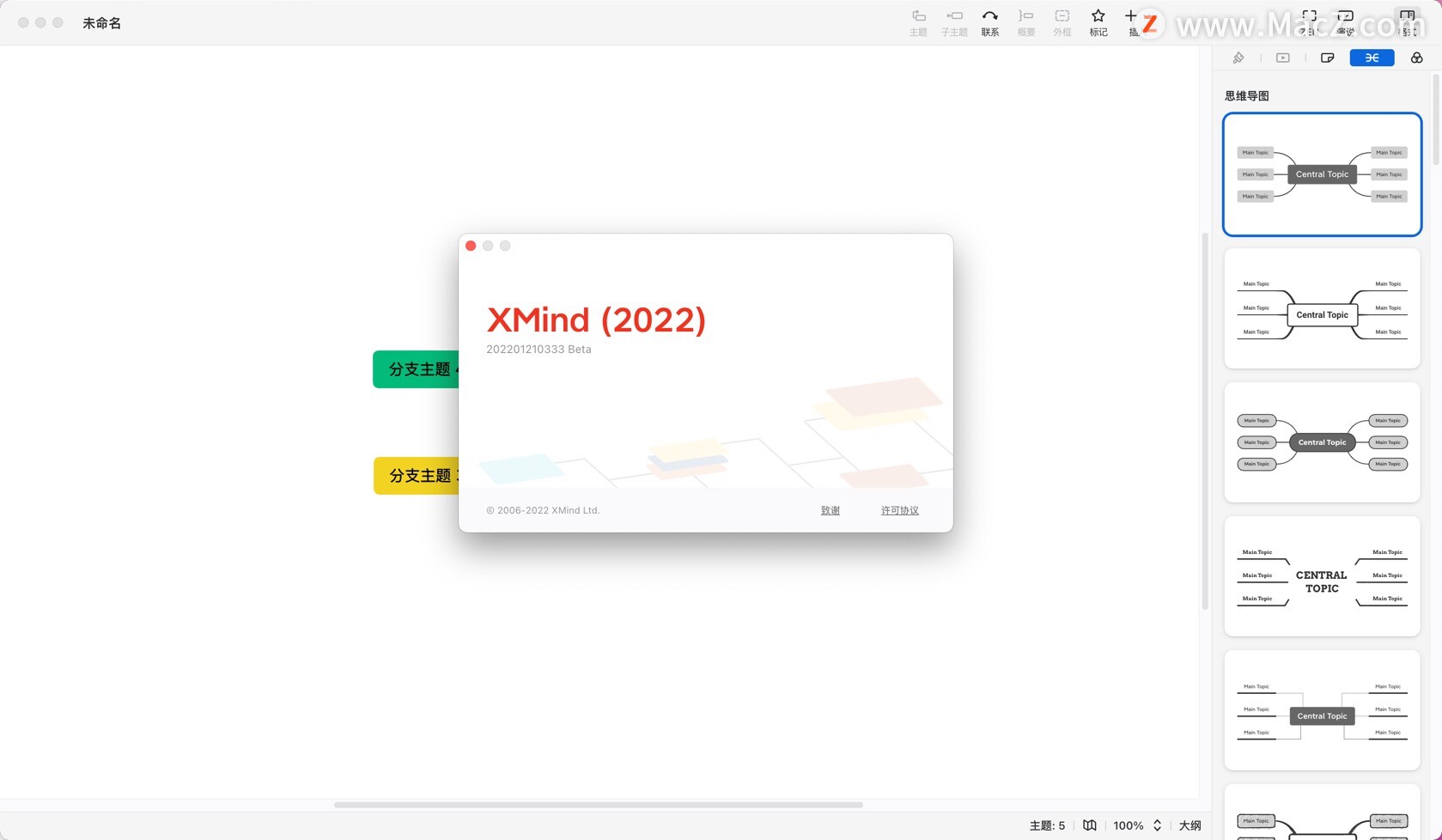Open the 100% zoom level stepper
This screenshot has width=1442, height=840.
1137,825
